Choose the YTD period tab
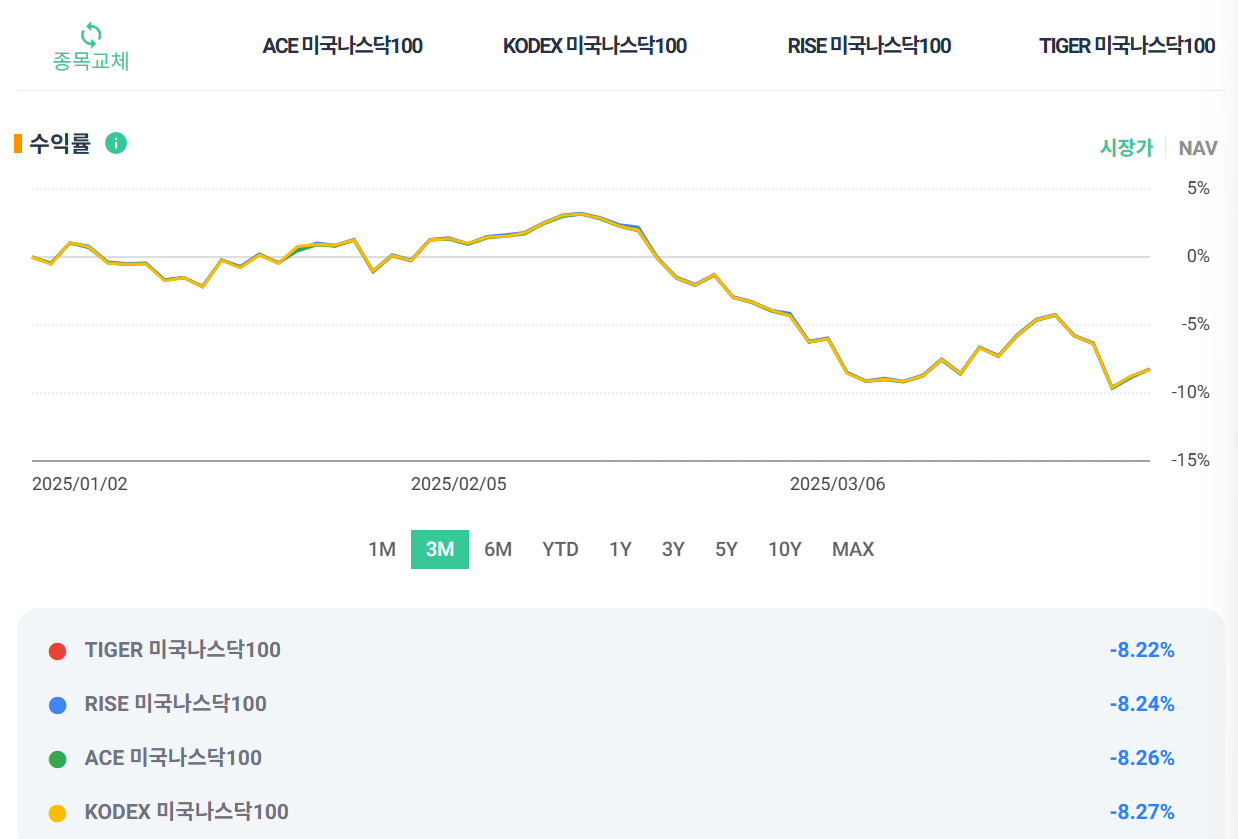The width and height of the screenshot is (1238, 839). click(x=560, y=549)
